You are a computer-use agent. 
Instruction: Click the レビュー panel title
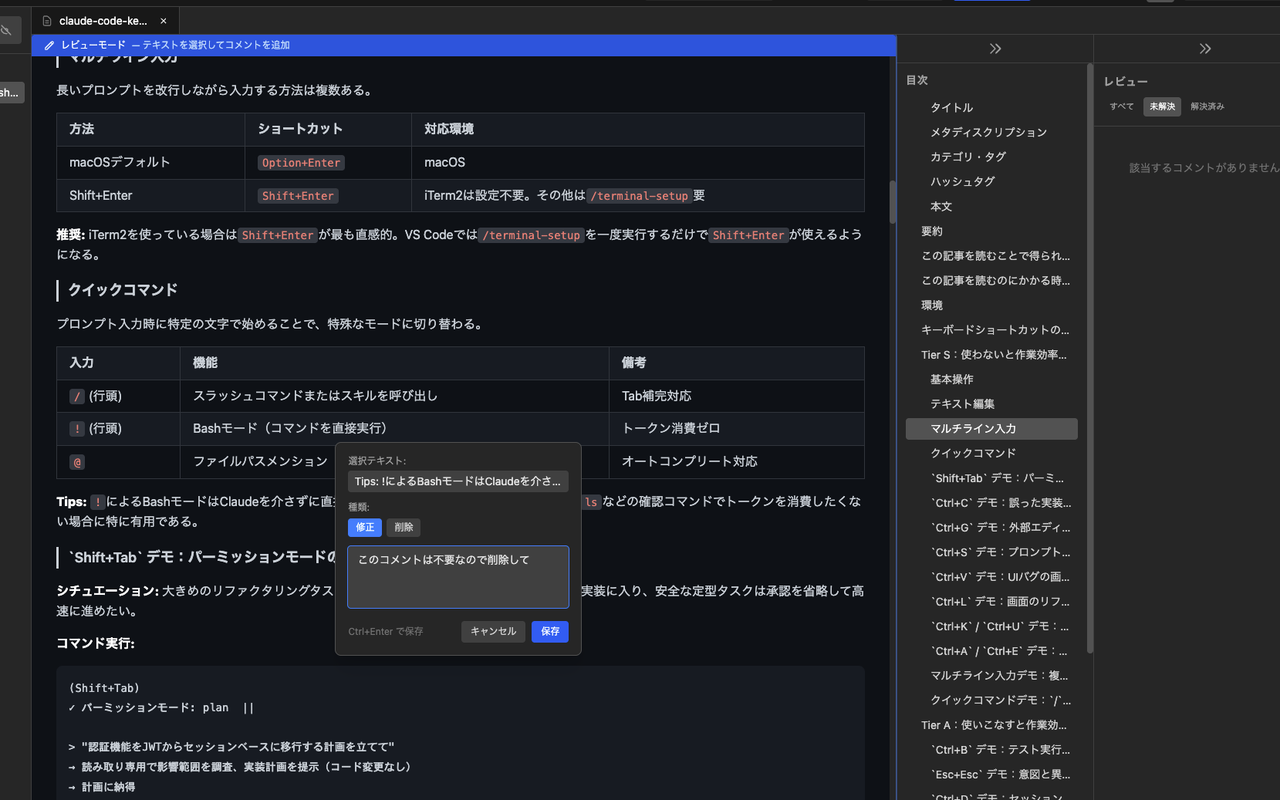pyautogui.click(x=1126, y=82)
